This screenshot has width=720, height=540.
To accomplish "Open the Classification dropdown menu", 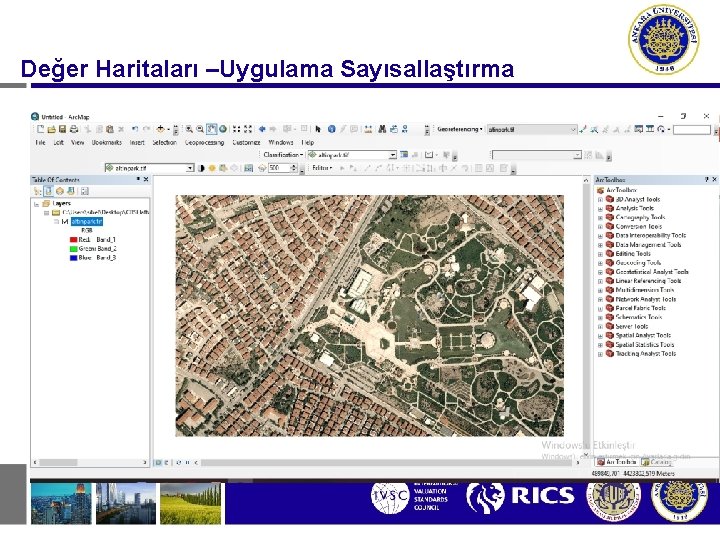I will [281, 155].
